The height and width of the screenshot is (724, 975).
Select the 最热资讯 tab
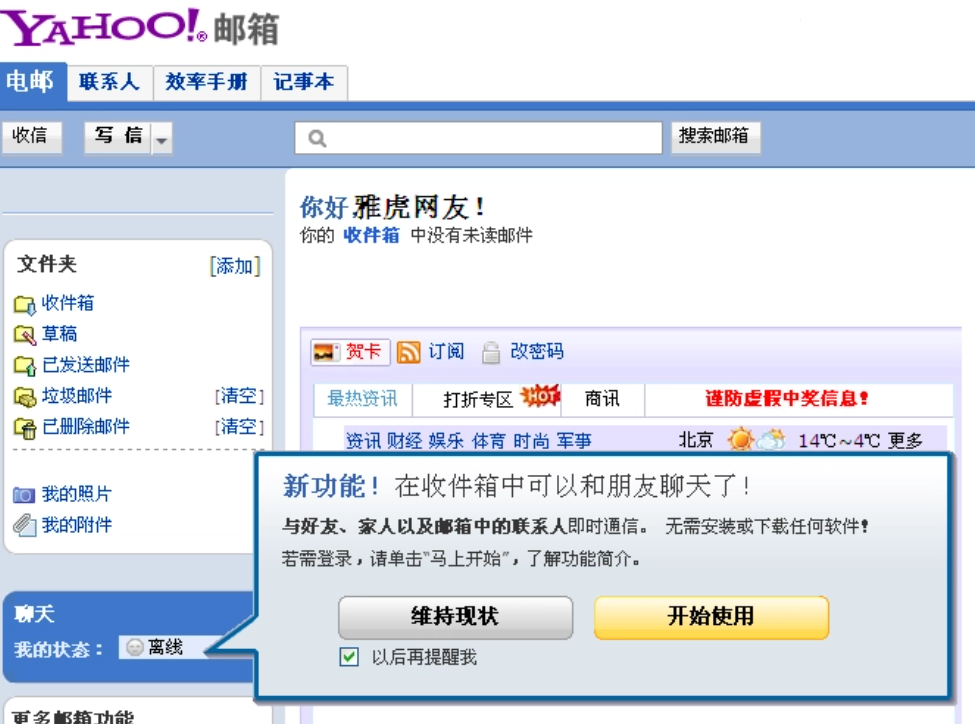coord(363,399)
